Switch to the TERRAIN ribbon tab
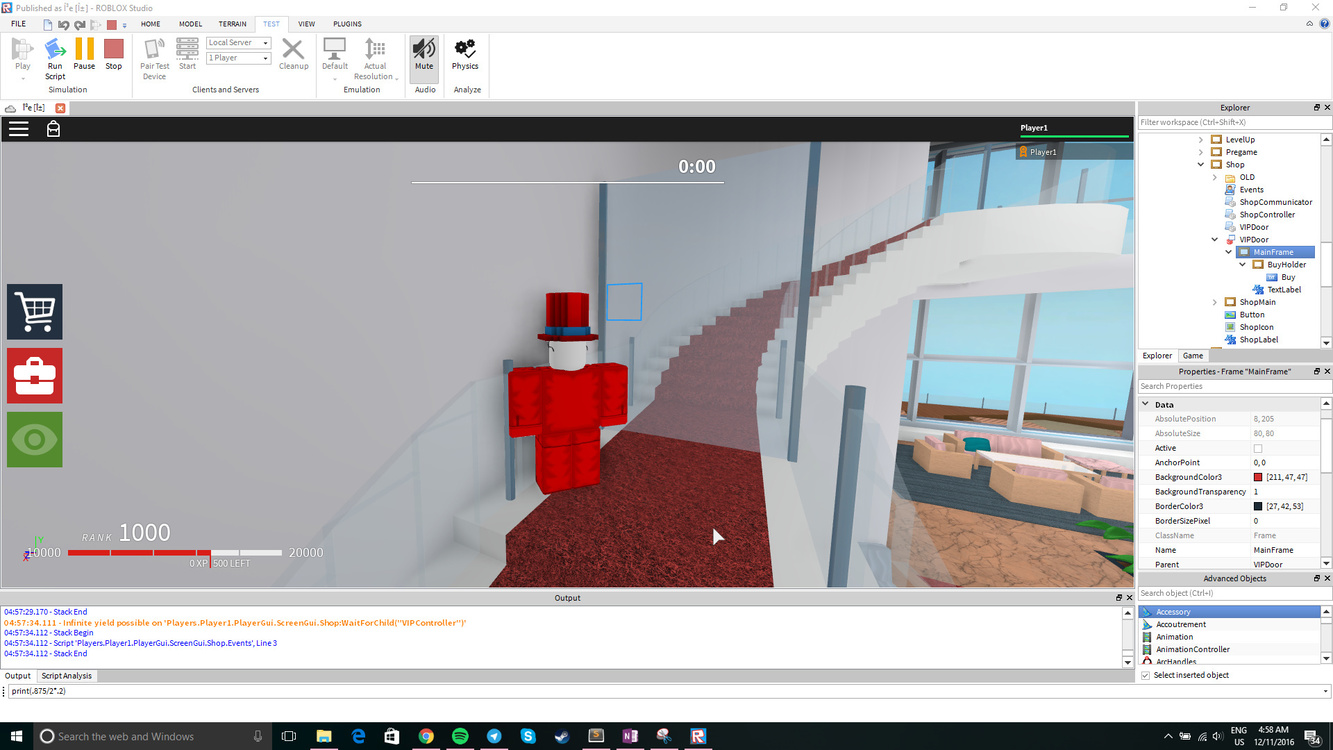The image size is (1333, 750). (x=233, y=24)
